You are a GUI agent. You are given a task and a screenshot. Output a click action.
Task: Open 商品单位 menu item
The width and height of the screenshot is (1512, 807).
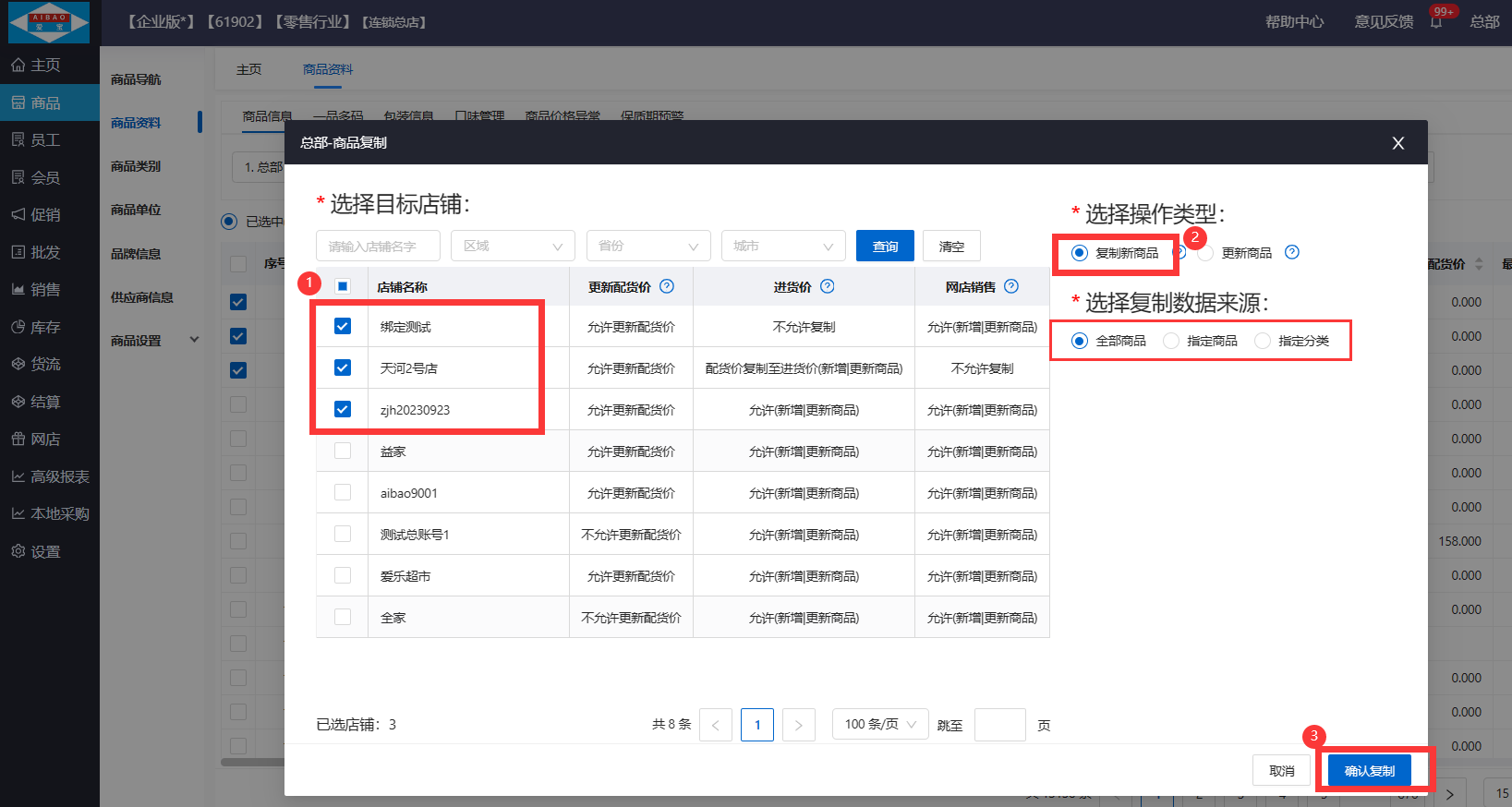coord(136,210)
